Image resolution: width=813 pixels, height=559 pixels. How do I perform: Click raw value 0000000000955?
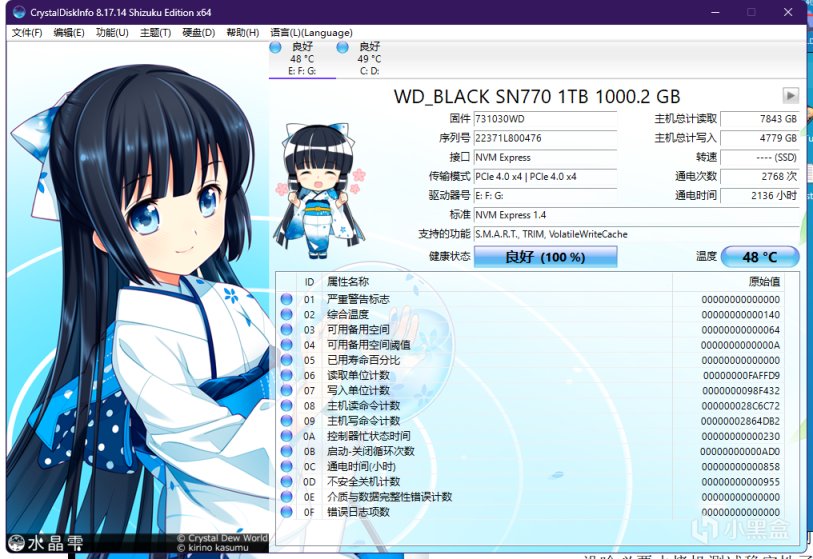(740, 481)
